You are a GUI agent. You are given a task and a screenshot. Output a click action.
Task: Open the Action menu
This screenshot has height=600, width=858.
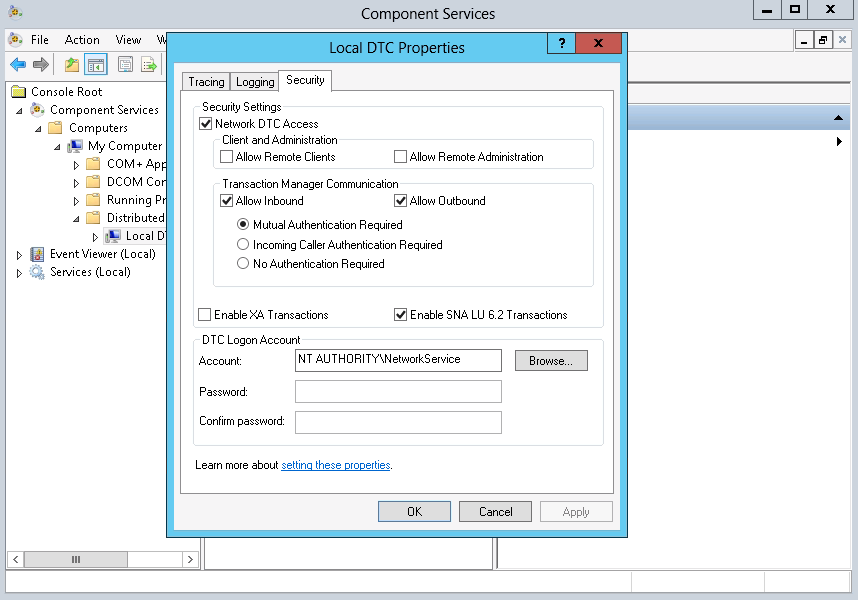pos(81,39)
